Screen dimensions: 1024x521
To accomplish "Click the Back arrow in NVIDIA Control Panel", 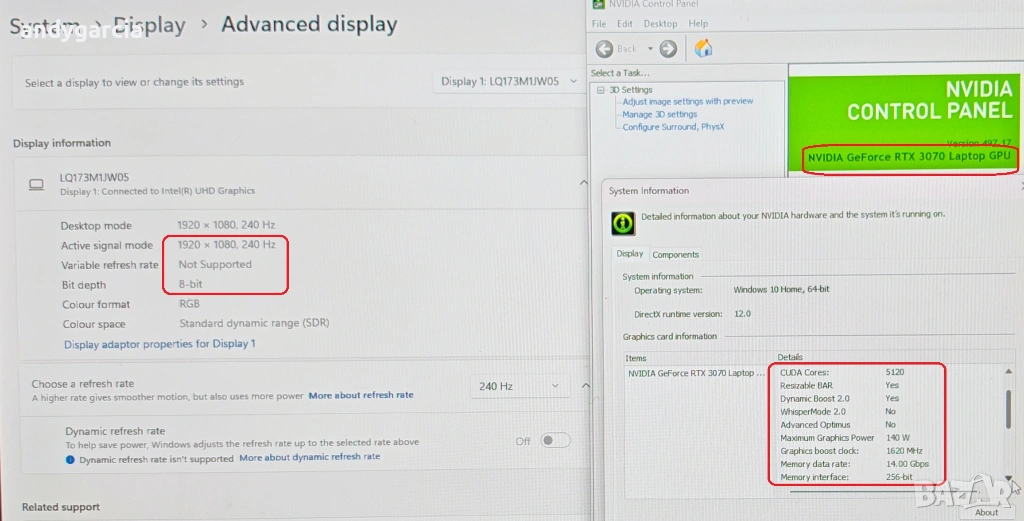I will point(605,49).
